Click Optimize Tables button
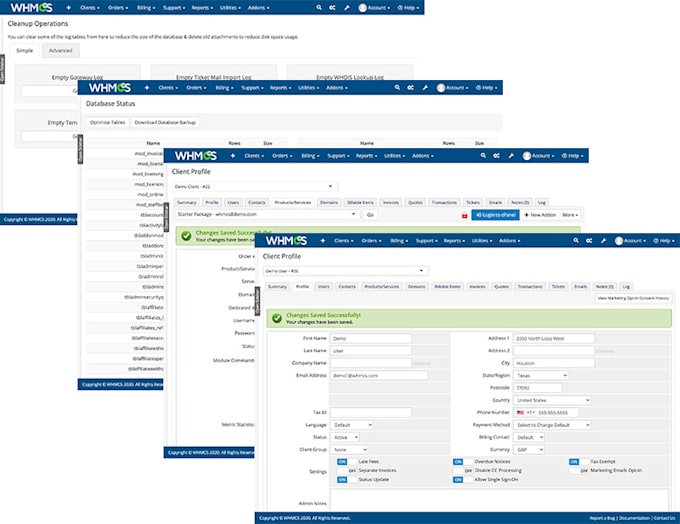The height and width of the screenshot is (524, 680). pos(108,123)
